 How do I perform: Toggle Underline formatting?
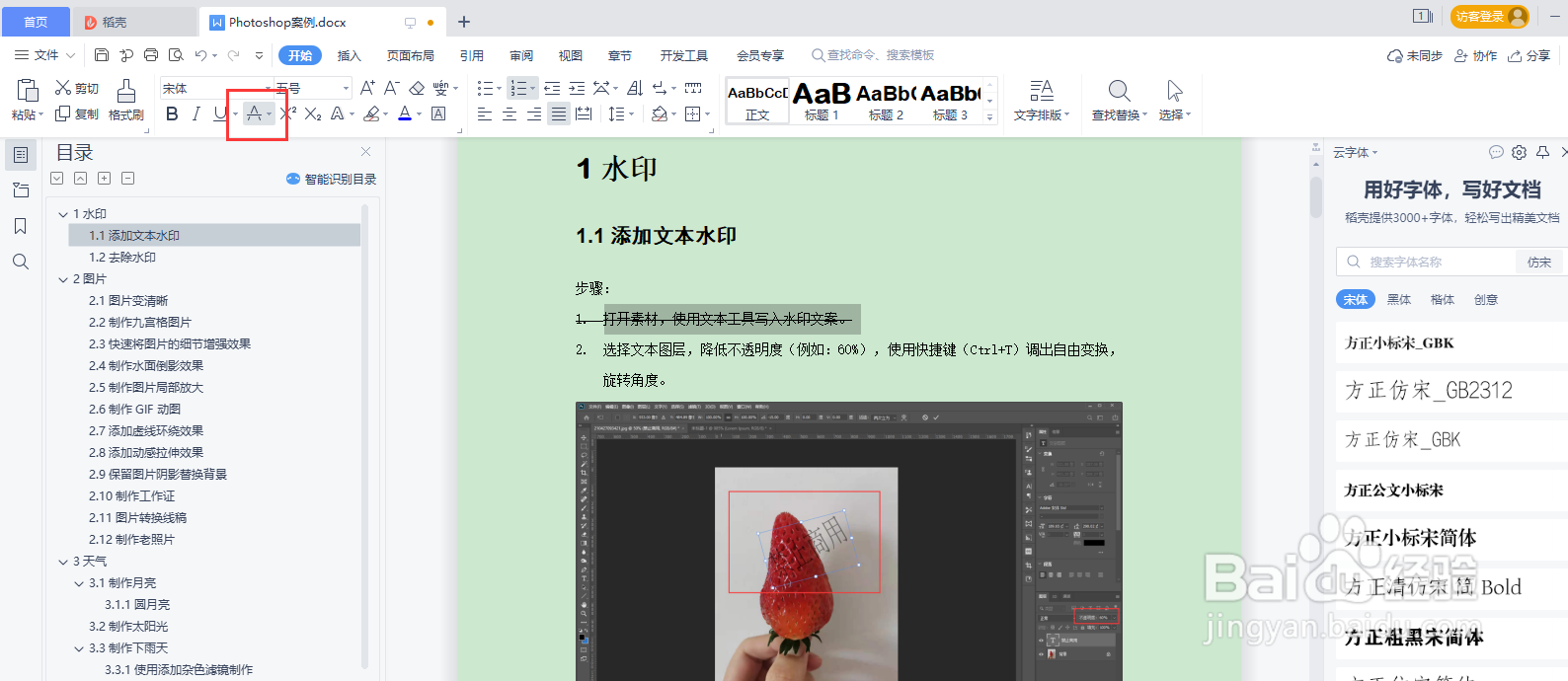[219, 114]
